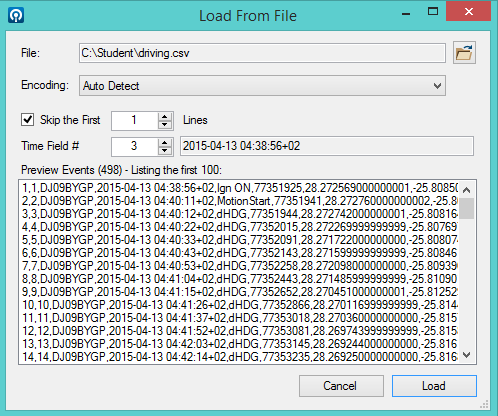Image resolution: width=498 pixels, height=416 pixels.
Task: Click the Load button
Action: pos(434,386)
